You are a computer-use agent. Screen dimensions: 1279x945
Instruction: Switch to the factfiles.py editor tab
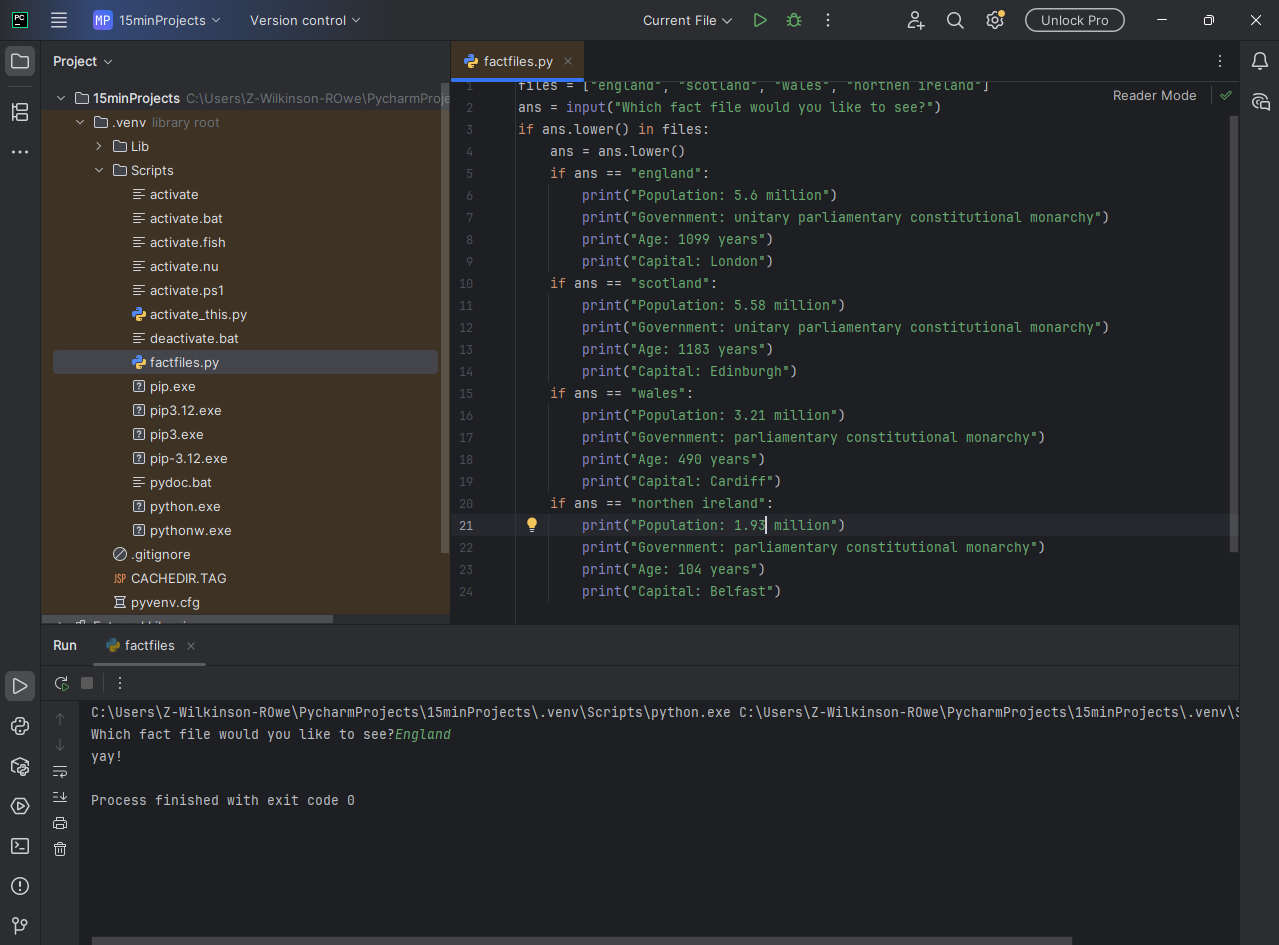point(517,62)
